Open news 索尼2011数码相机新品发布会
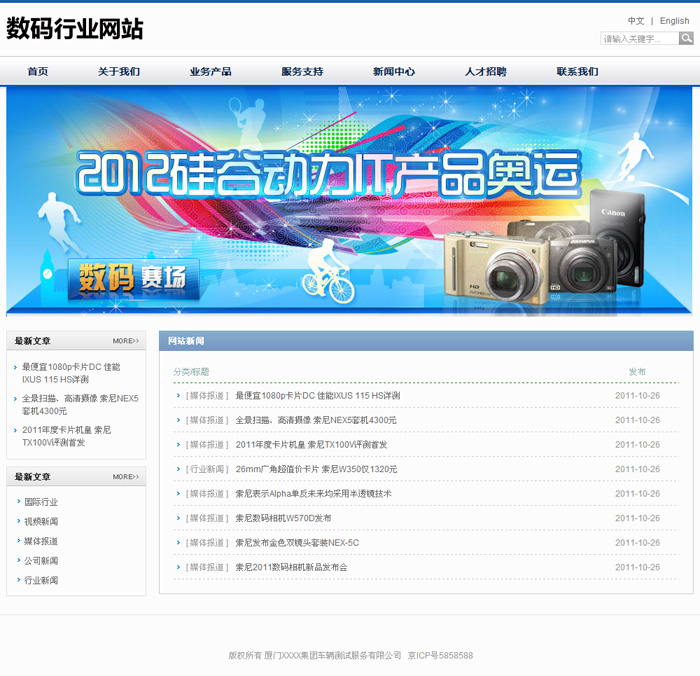Image resolution: width=700 pixels, height=676 pixels. click(x=291, y=568)
